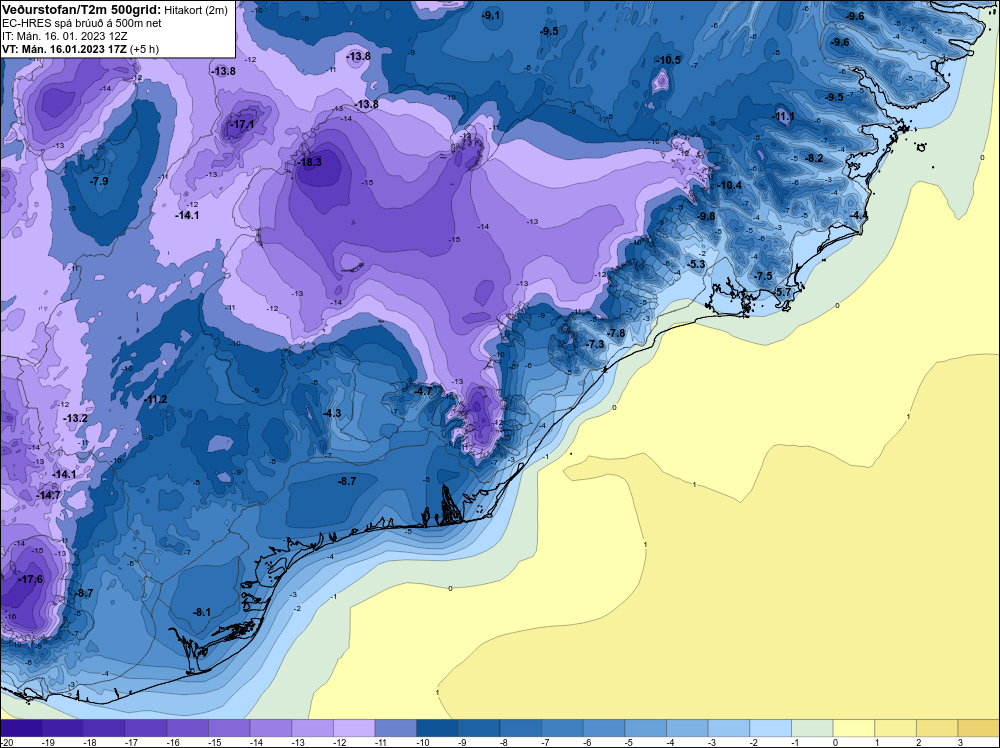Click the legend scale label 3

961,742
